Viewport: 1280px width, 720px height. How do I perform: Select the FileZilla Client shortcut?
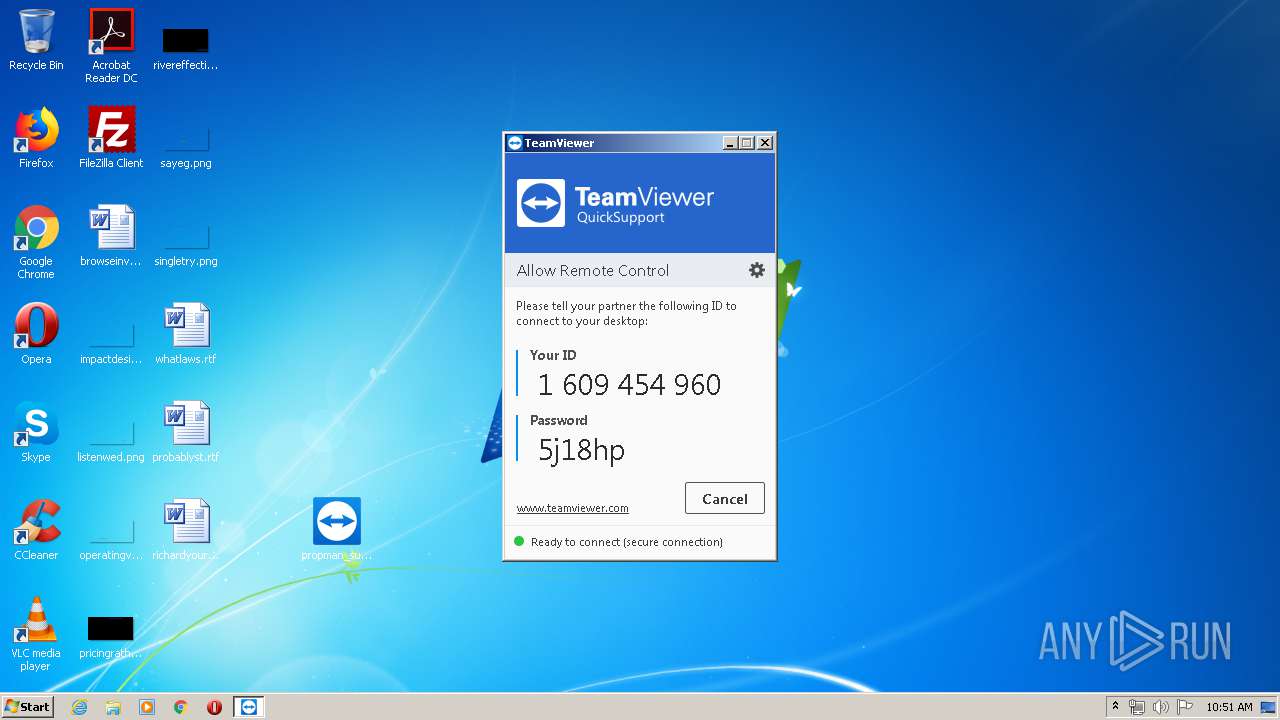[111, 138]
